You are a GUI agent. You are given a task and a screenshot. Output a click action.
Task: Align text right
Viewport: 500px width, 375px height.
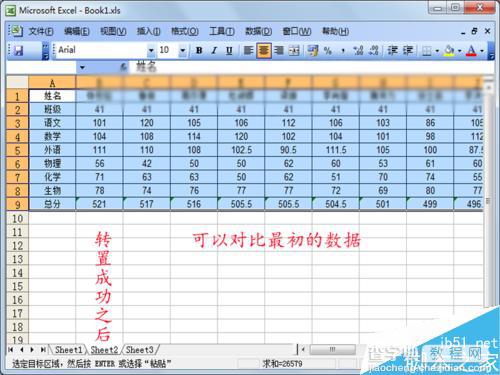279,51
